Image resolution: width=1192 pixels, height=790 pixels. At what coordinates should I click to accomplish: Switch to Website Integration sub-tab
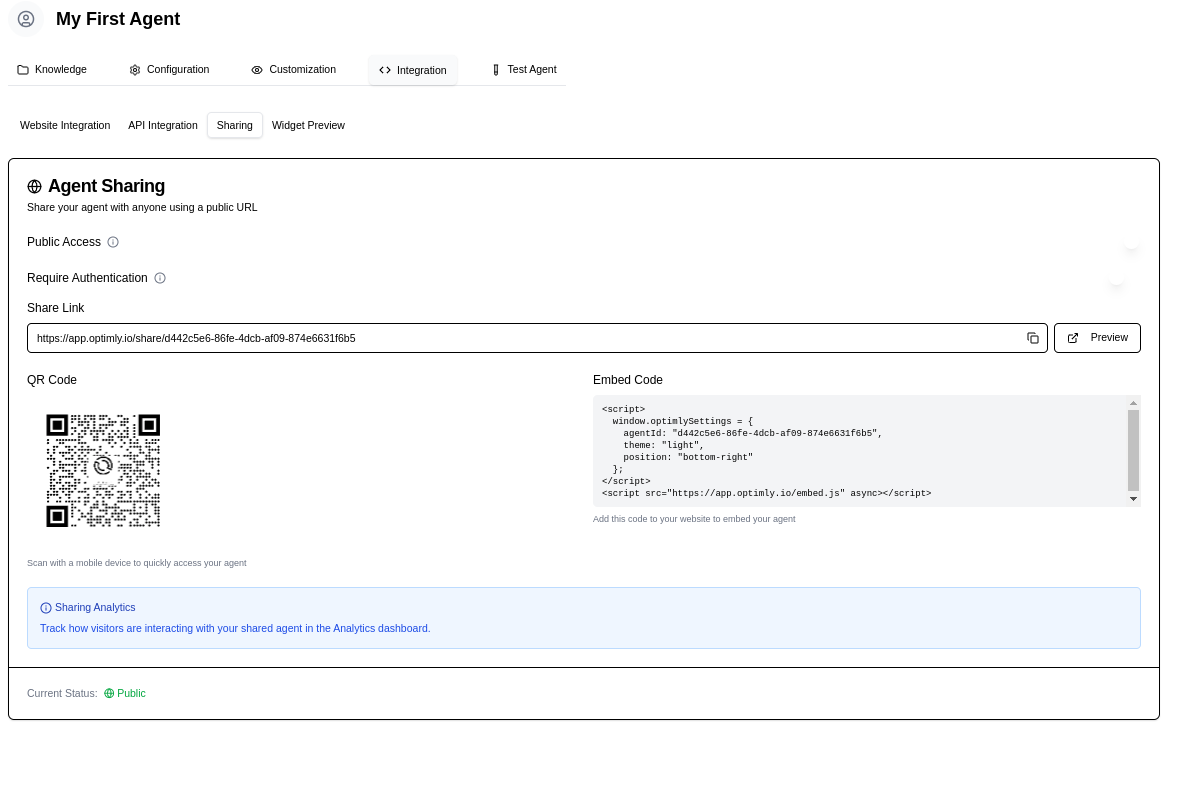pyautogui.click(x=65, y=125)
